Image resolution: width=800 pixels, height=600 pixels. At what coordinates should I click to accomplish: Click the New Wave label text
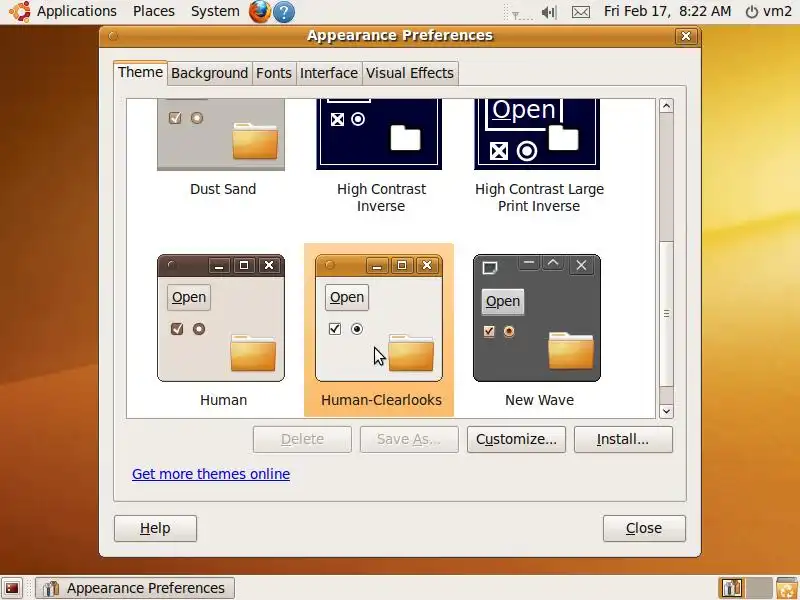(539, 400)
